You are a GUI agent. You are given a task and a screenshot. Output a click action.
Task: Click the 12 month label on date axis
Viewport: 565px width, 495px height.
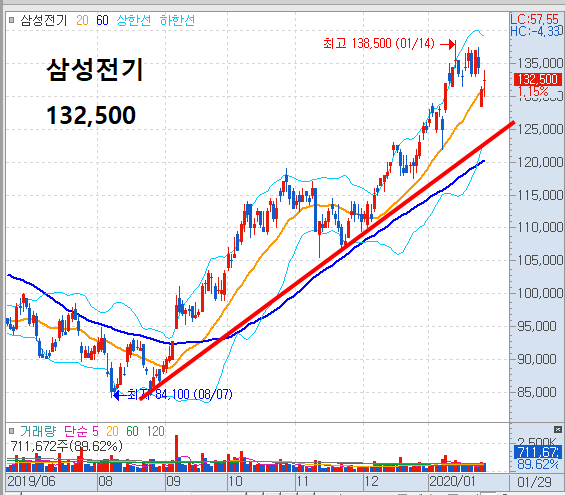coord(372,481)
